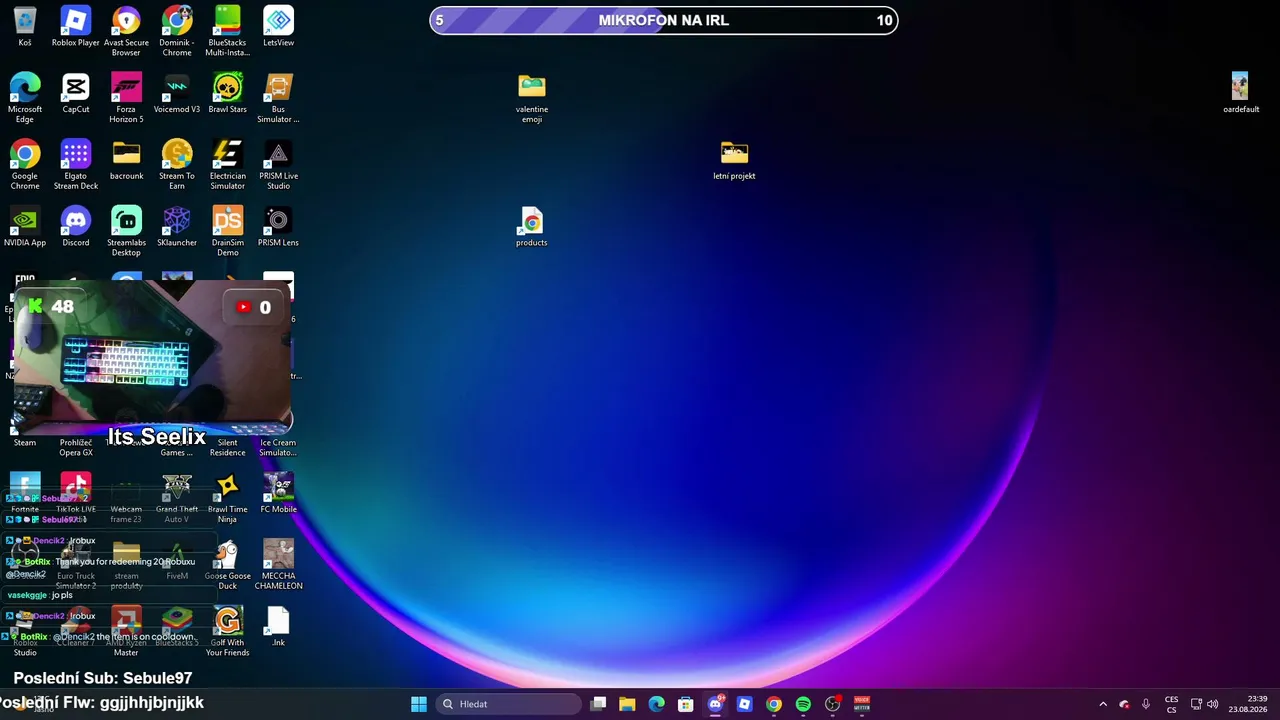Open the Stream To Earn shortcut
Image resolution: width=1280 pixels, height=720 pixels.
tap(177, 165)
